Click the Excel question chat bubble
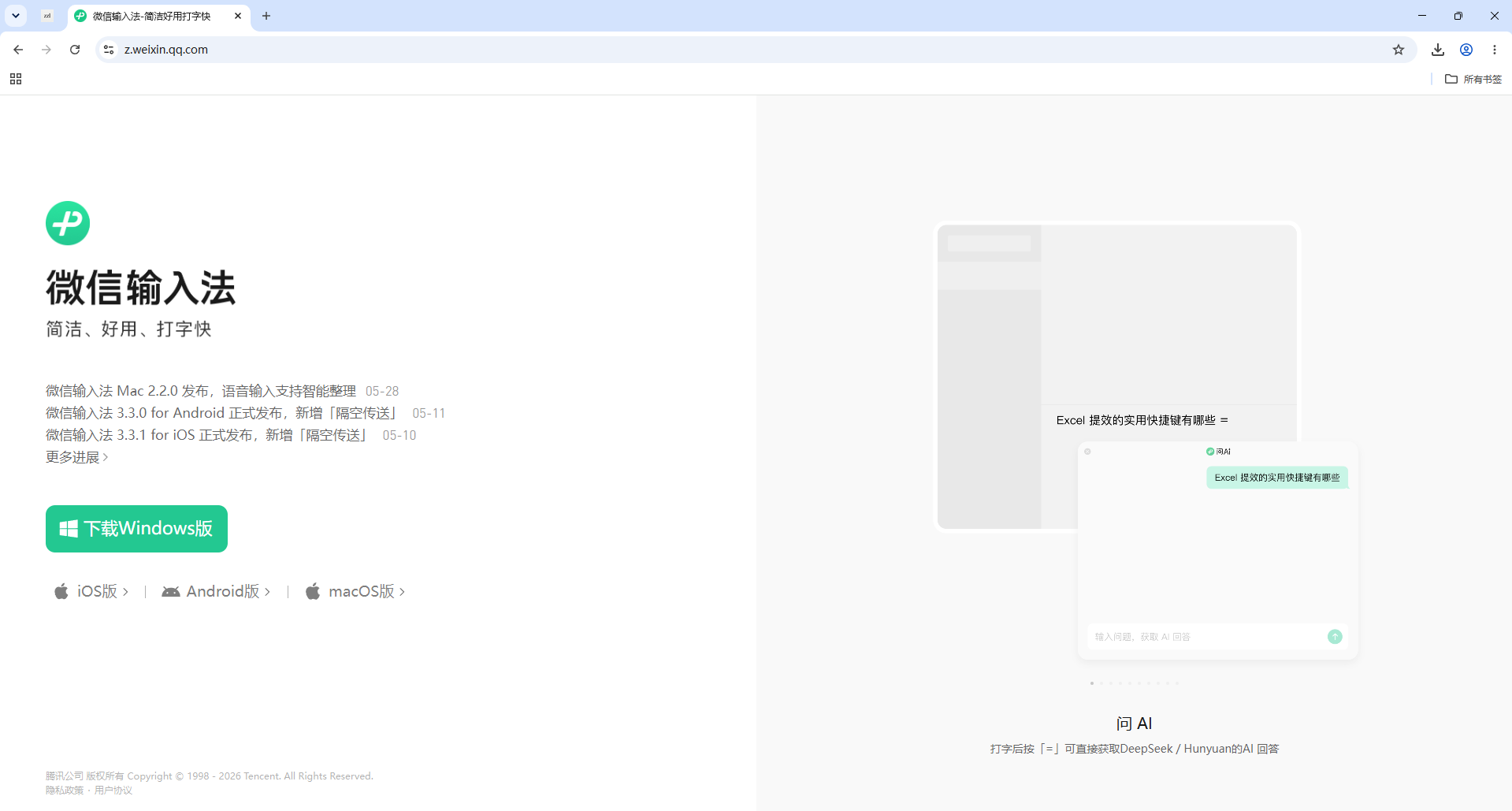The width and height of the screenshot is (1512, 811). point(1277,478)
